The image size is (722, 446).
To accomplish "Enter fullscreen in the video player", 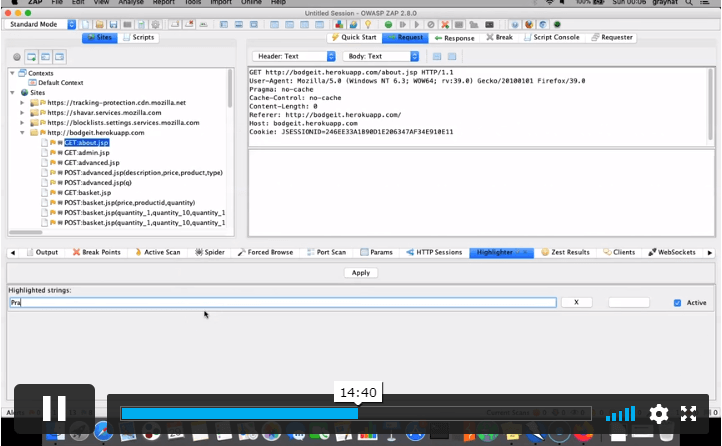I will tap(688, 413).
